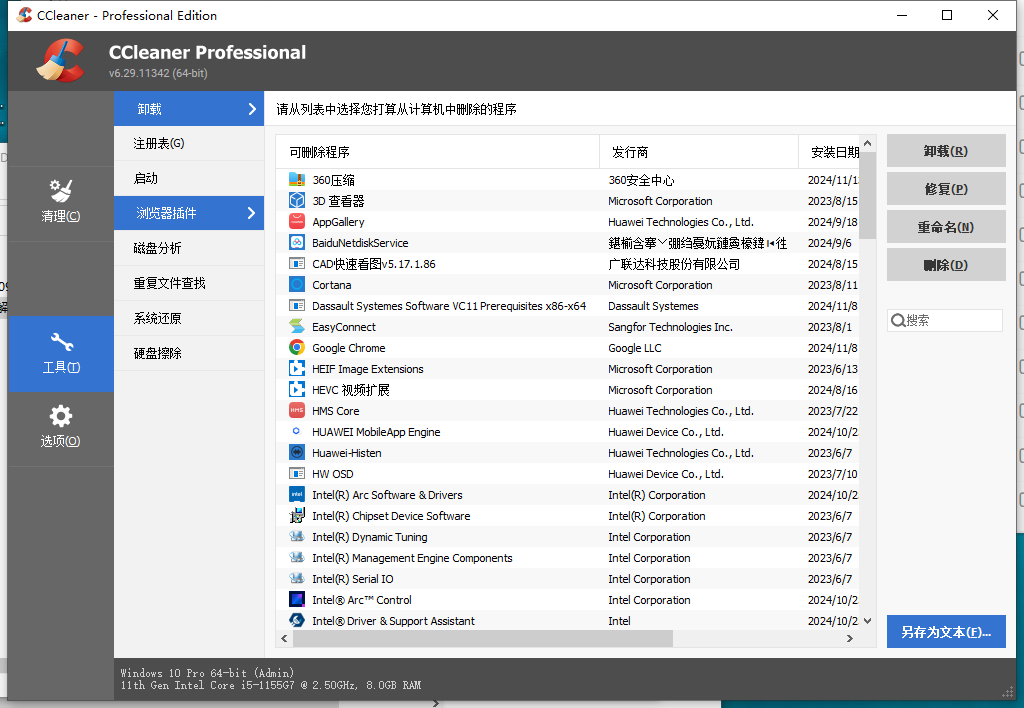
Task: Click the 2023/8/1 install date cell
Action: 829,327
